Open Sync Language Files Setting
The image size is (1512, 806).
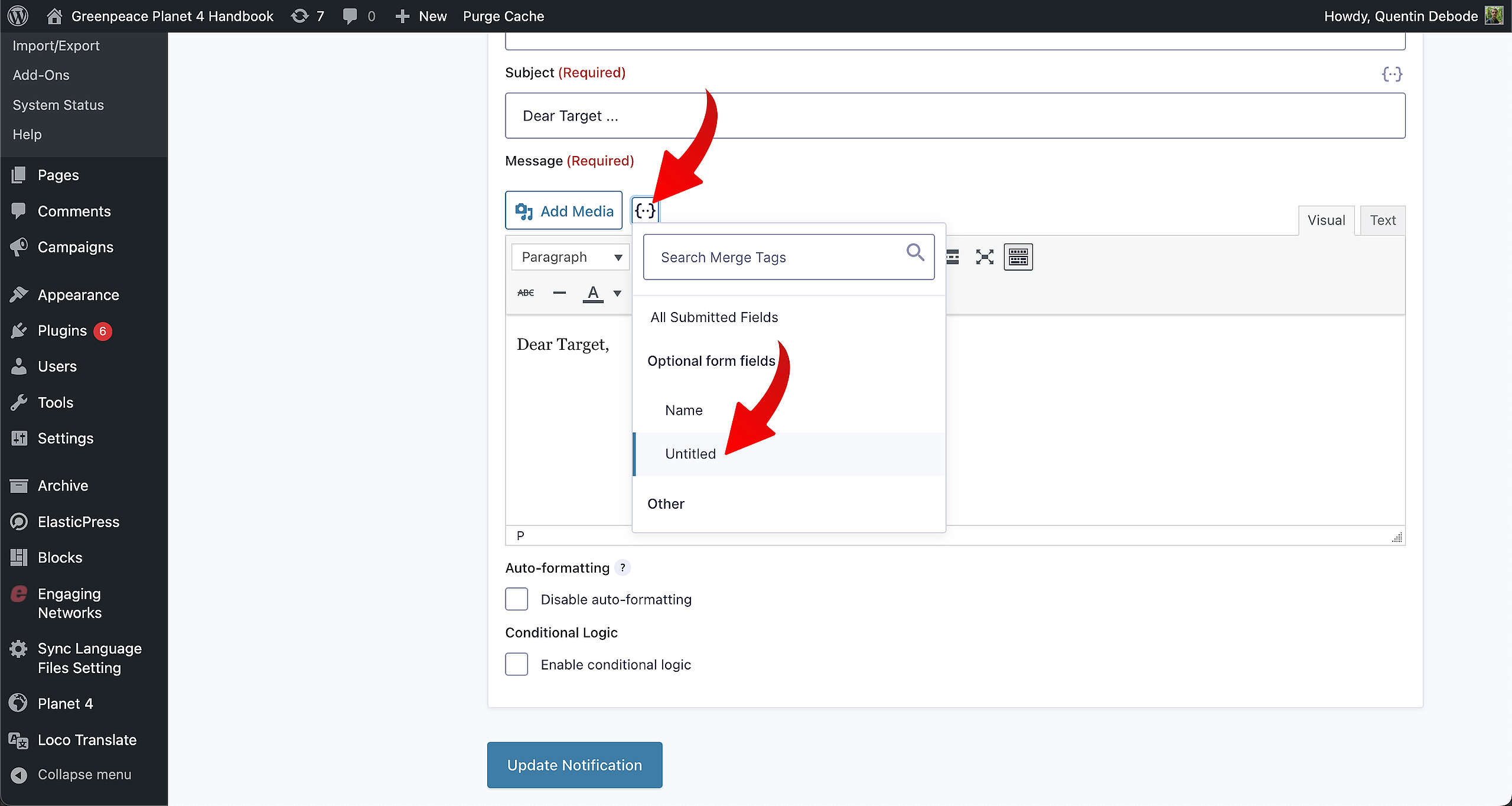click(x=89, y=658)
